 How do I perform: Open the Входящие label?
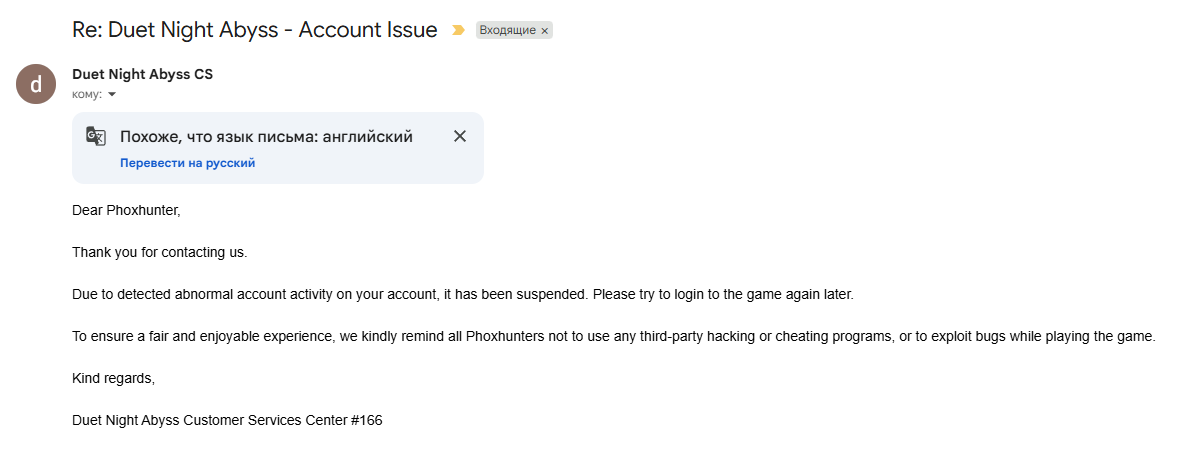click(x=507, y=31)
